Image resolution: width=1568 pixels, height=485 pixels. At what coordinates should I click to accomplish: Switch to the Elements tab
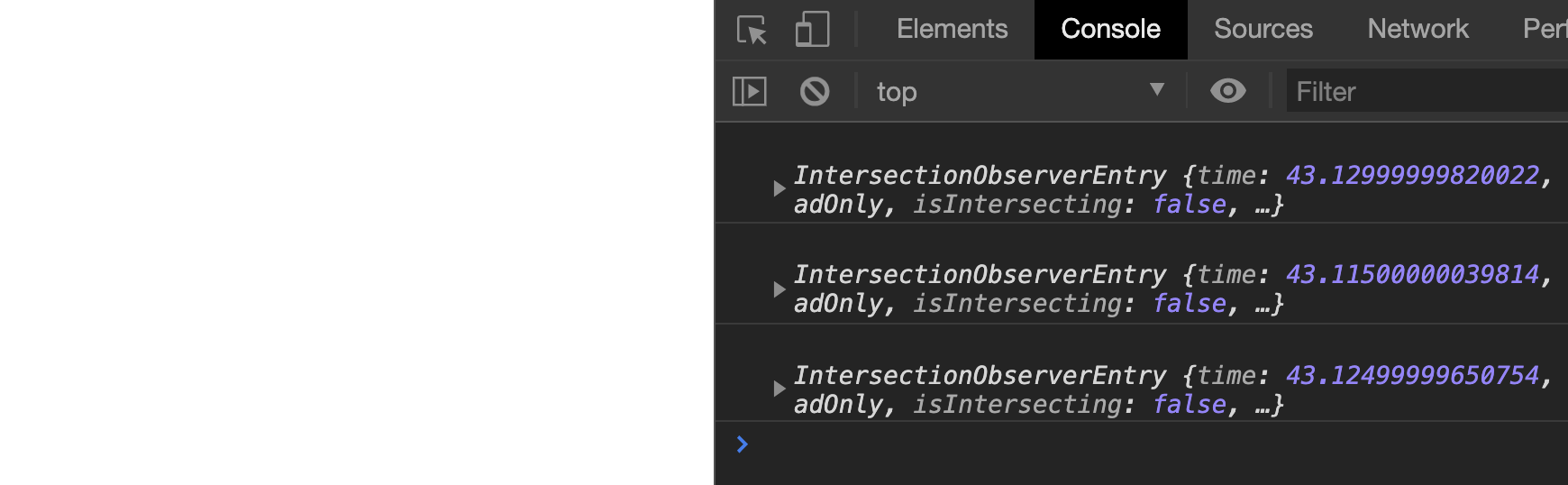(x=952, y=30)
